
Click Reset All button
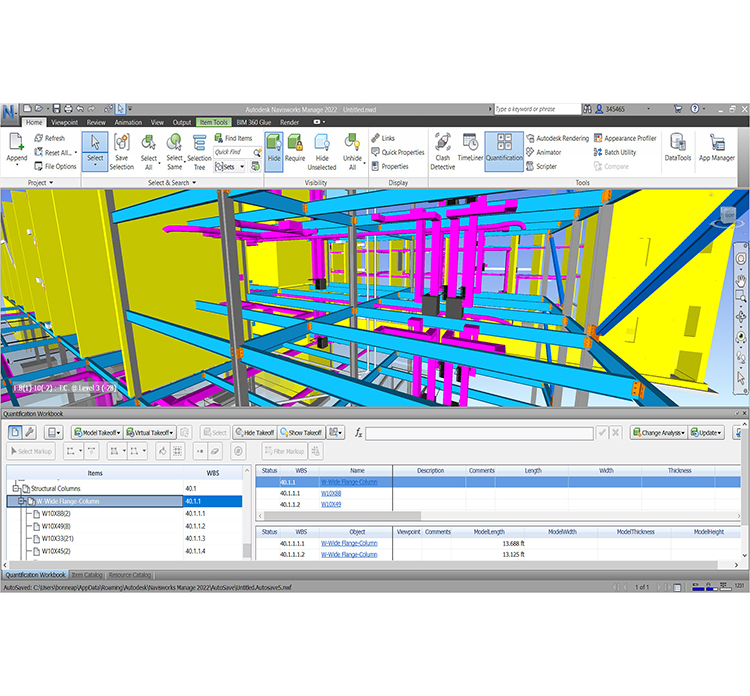click(55, 153)
